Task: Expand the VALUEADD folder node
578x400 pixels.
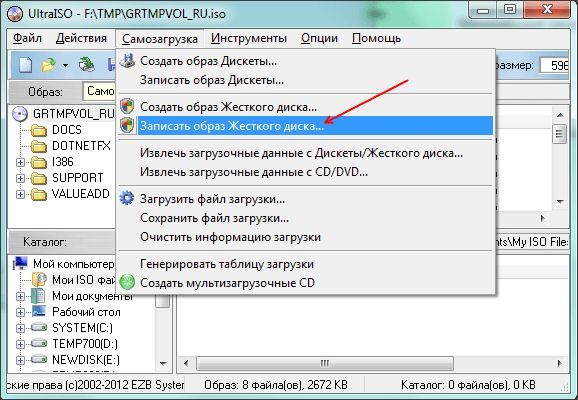Action: [x=21, y=194]
